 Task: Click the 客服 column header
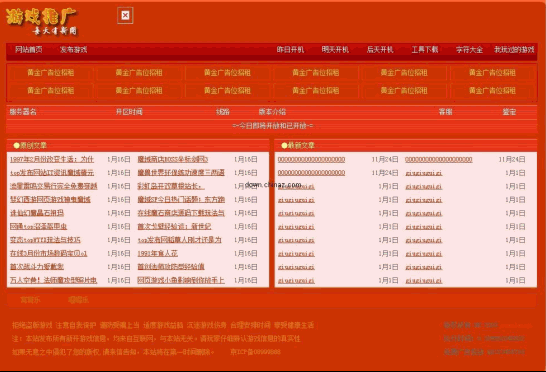(x=445, y=112)
